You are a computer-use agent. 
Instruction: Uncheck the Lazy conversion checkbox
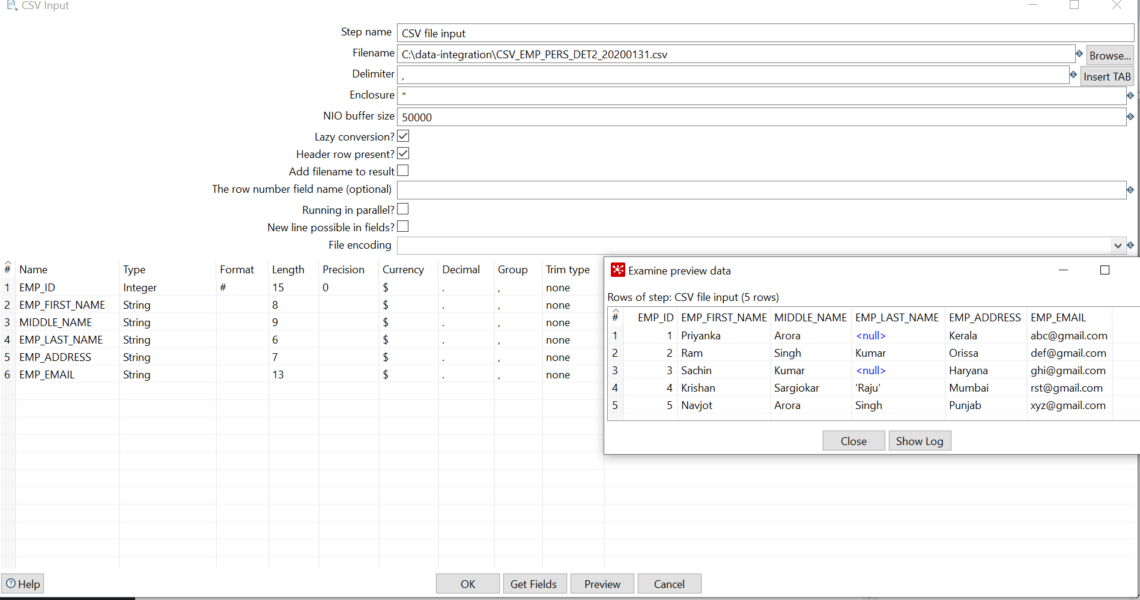point(402,136)
